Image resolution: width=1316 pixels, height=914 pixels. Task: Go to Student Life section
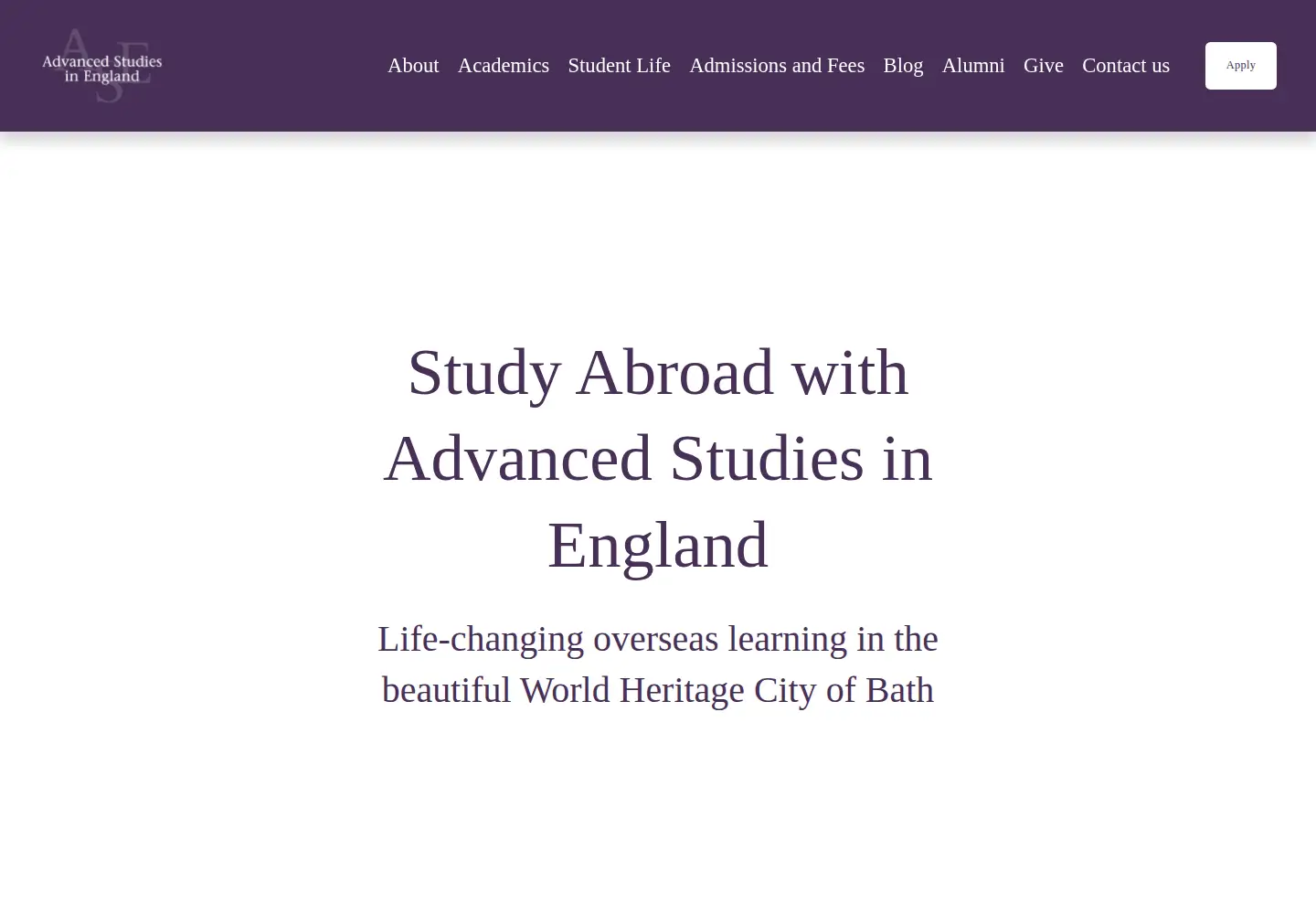(620, 66)
